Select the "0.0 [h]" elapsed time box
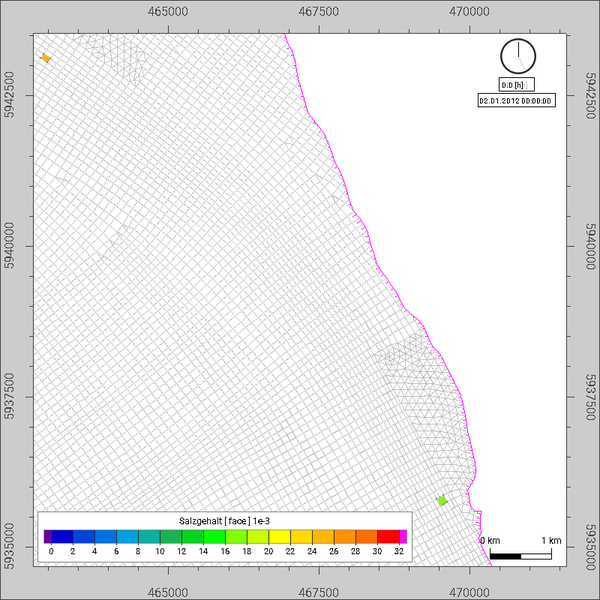 coord(517,85)
